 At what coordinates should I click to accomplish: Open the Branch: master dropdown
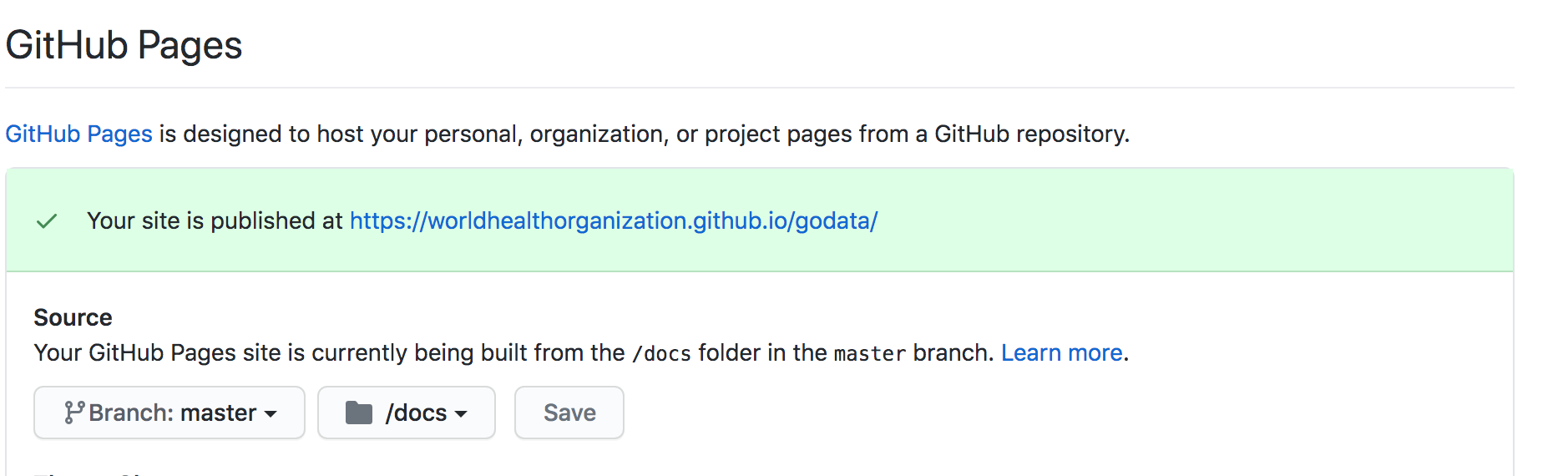tap(169, 413)
